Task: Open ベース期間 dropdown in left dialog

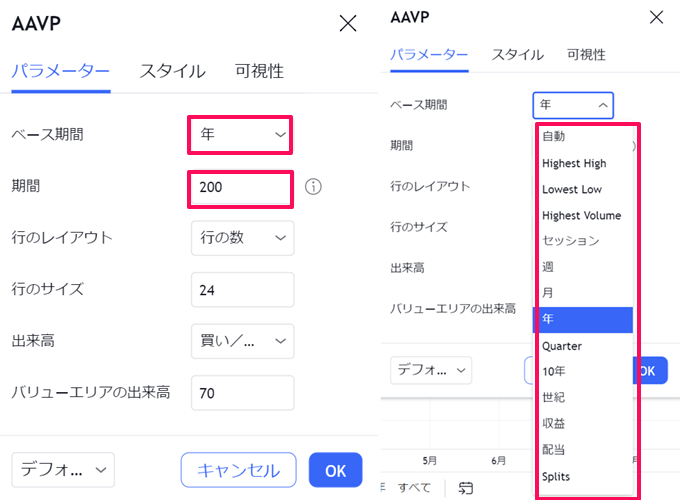Action: [x=240, y=134]
